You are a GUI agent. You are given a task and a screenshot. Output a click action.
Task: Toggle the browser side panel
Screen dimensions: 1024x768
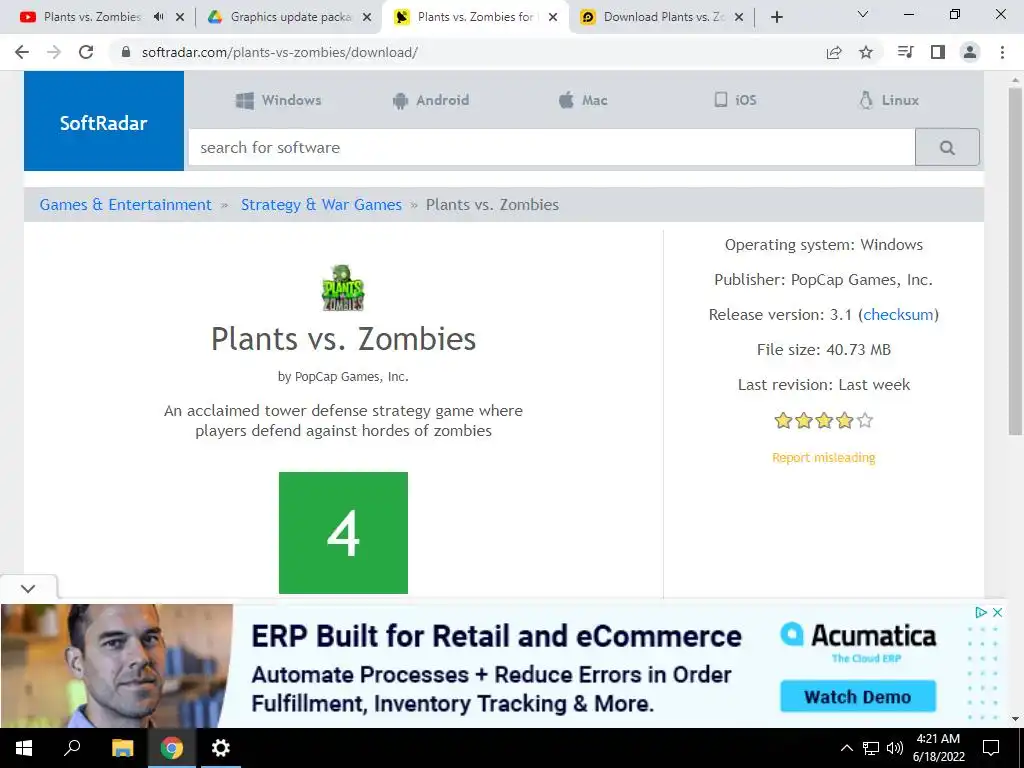938,52
